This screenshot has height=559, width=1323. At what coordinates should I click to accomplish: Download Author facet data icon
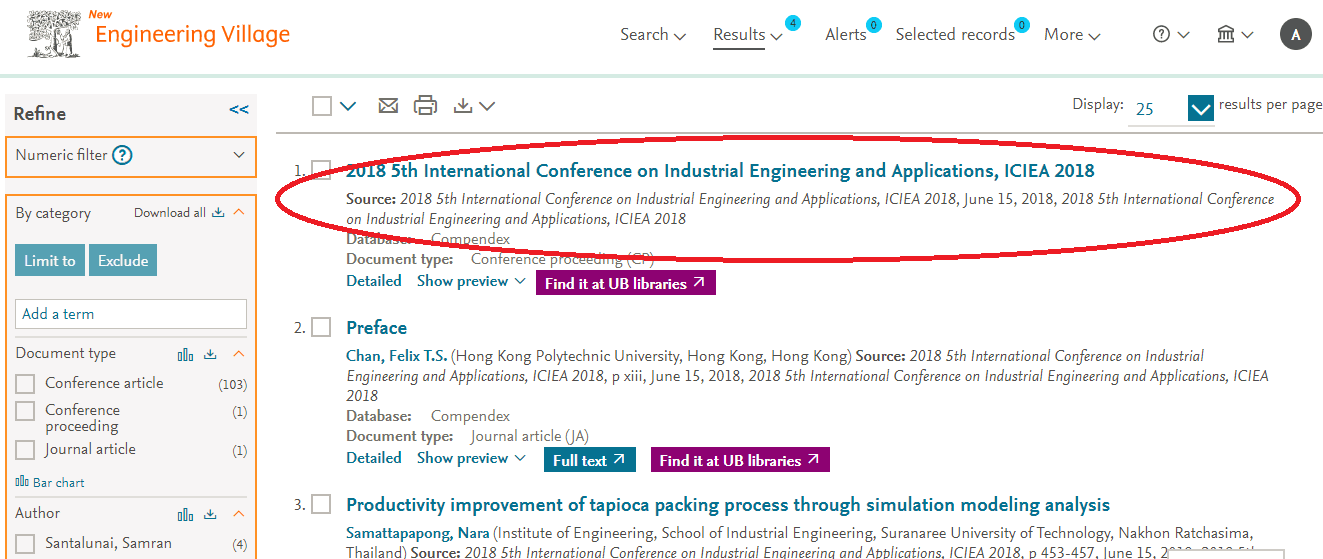[211, 514]
